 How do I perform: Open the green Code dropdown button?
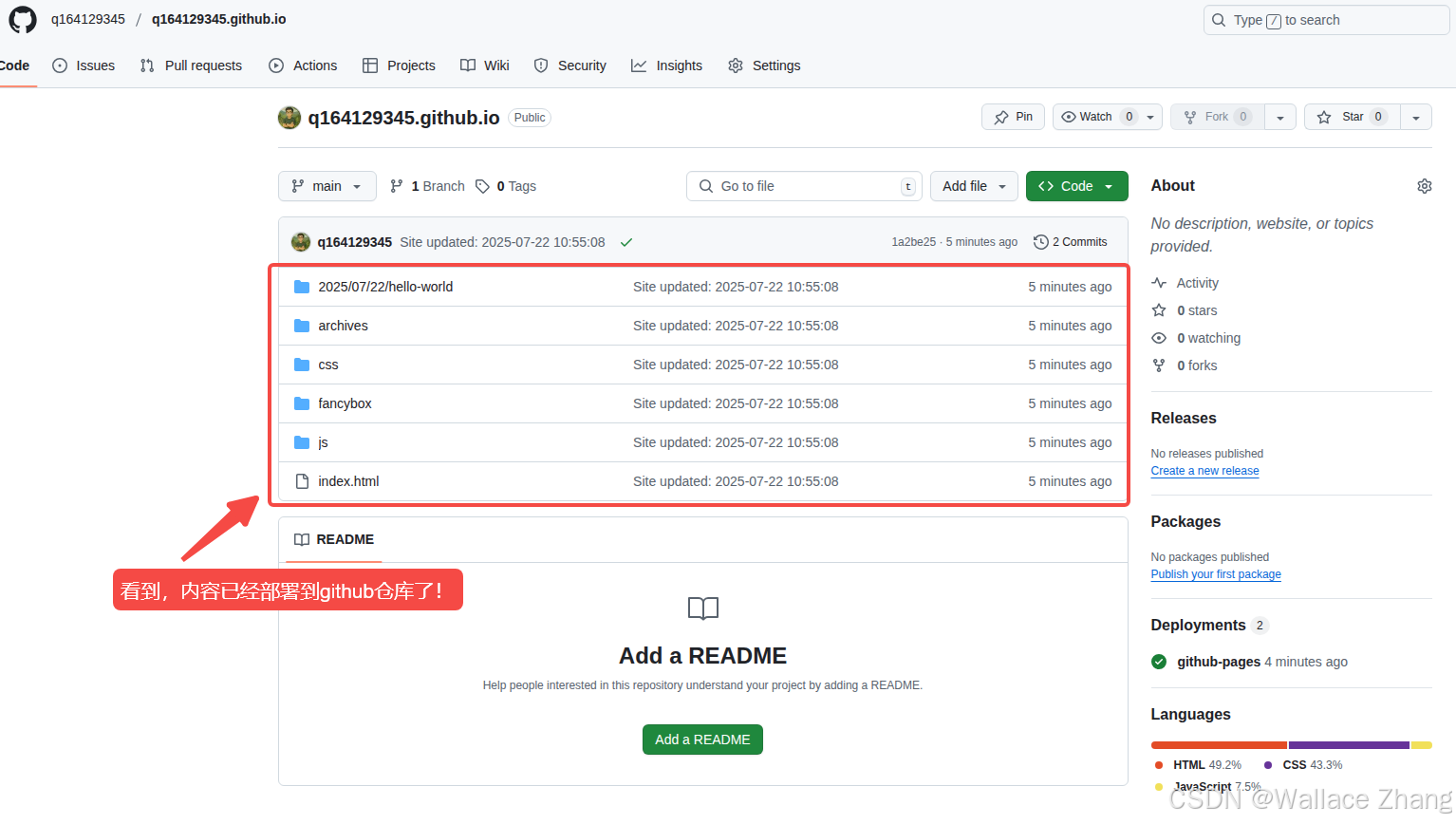point(1077,186)
